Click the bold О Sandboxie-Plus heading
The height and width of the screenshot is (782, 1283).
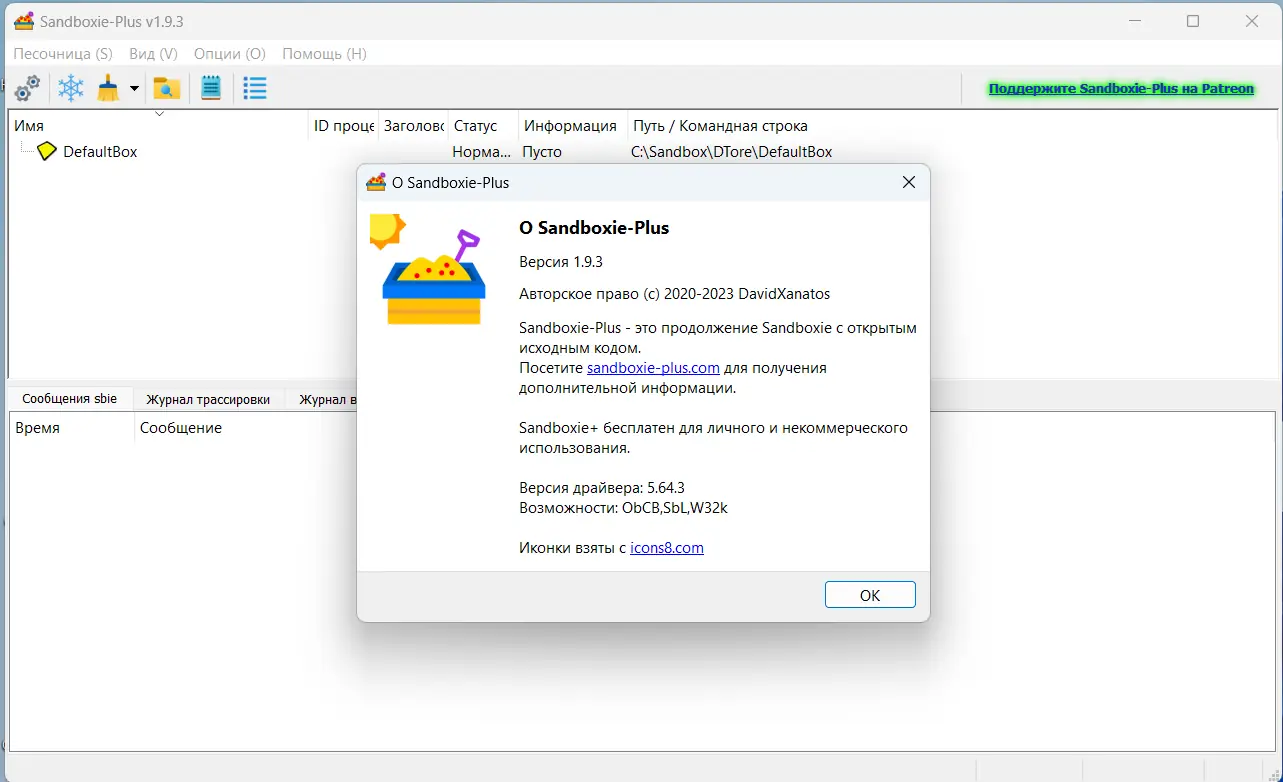pos(594,228)
